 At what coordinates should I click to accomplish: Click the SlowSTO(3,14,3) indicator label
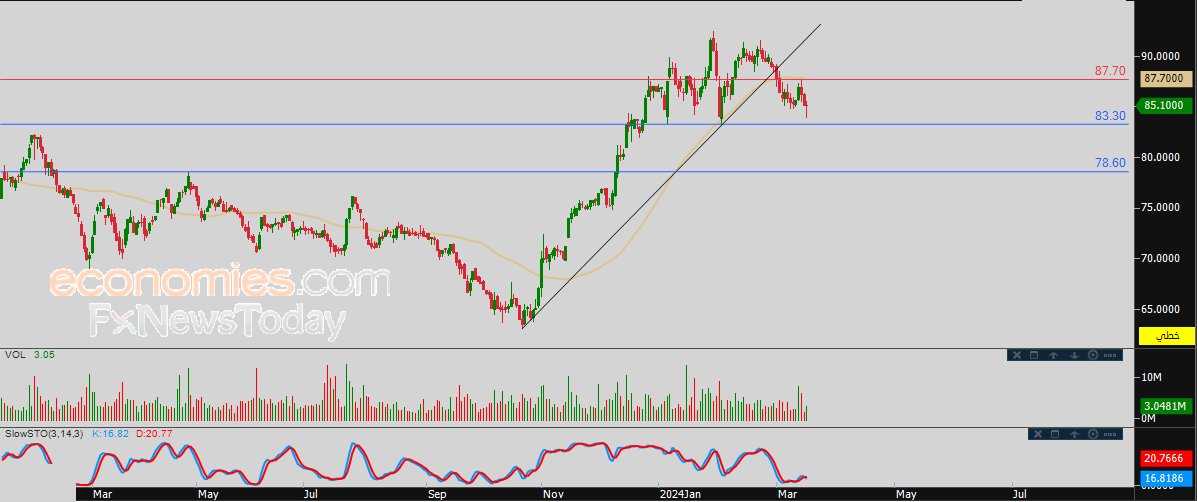45,434
